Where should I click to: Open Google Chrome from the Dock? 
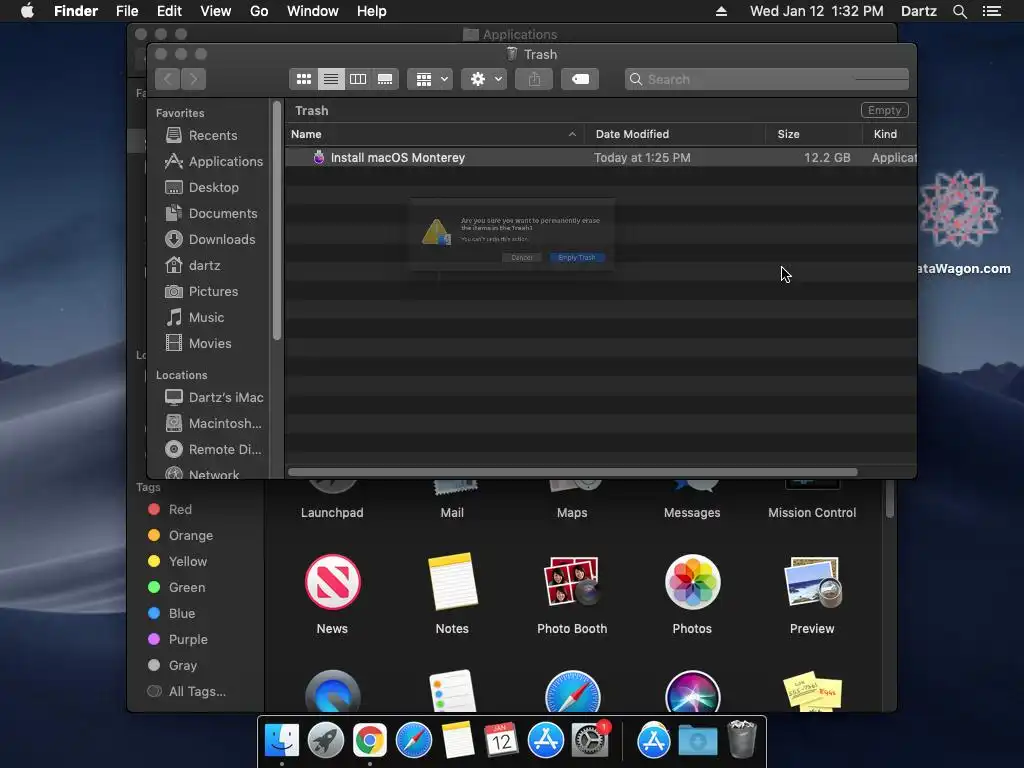(370, 741)
